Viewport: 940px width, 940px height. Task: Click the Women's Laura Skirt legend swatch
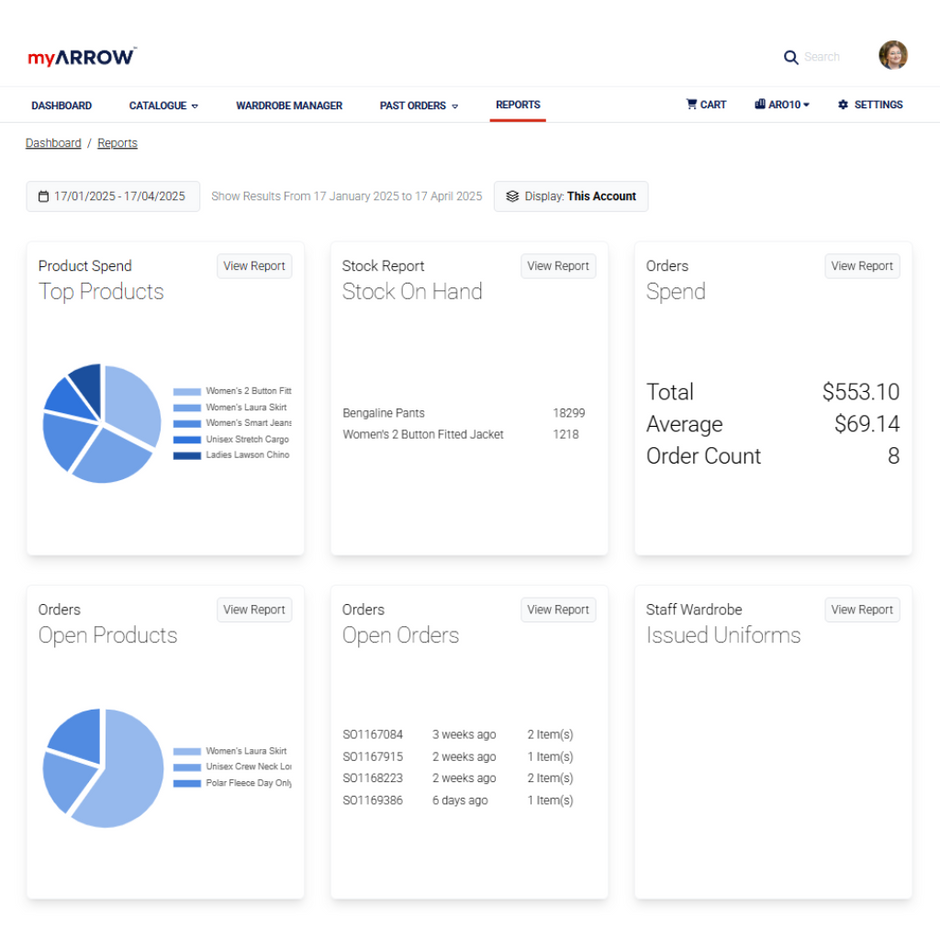click(187, 407)
